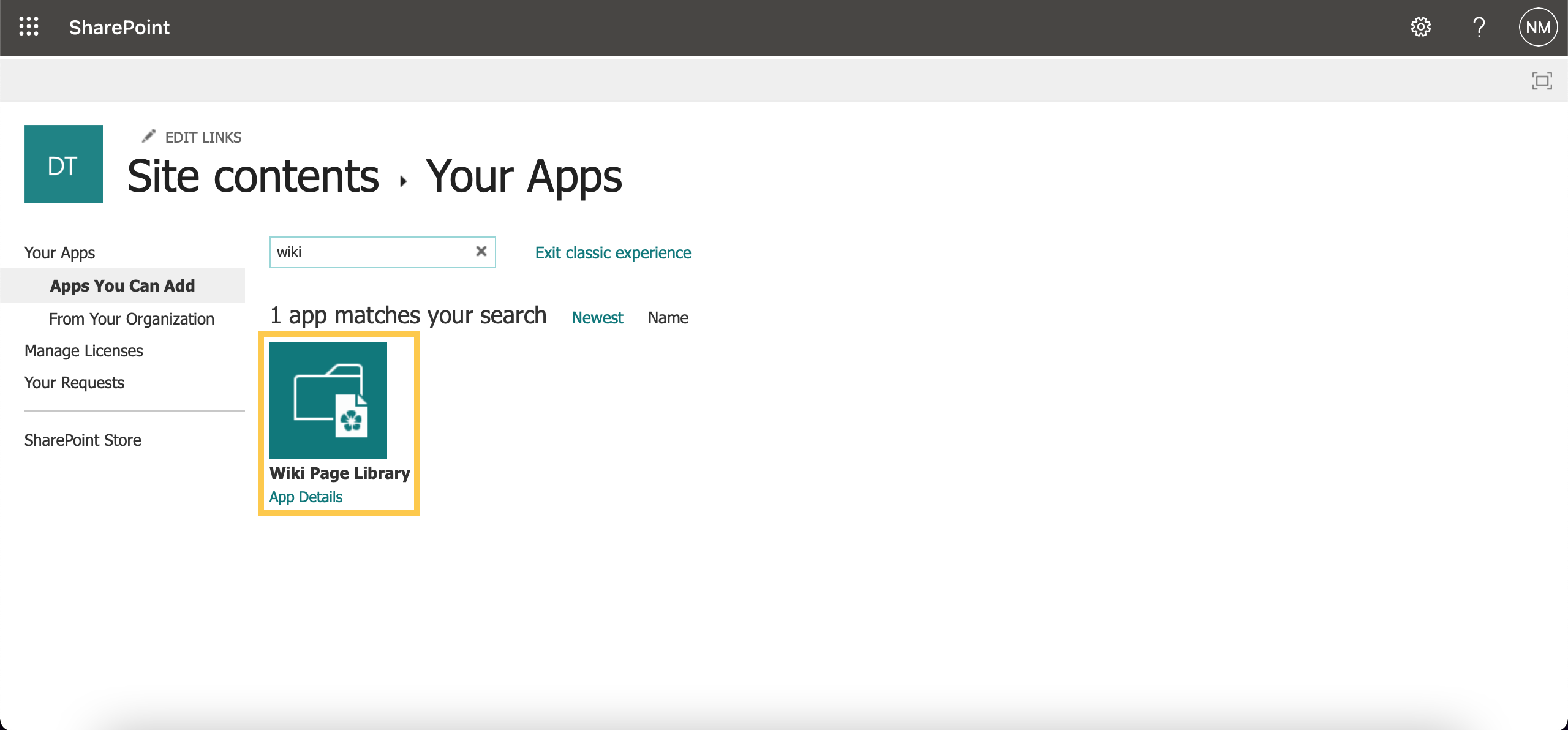The width and height of the screenshot is (1568, 730).
Task: Open From Your Organization filter
Action: [132, 318]
